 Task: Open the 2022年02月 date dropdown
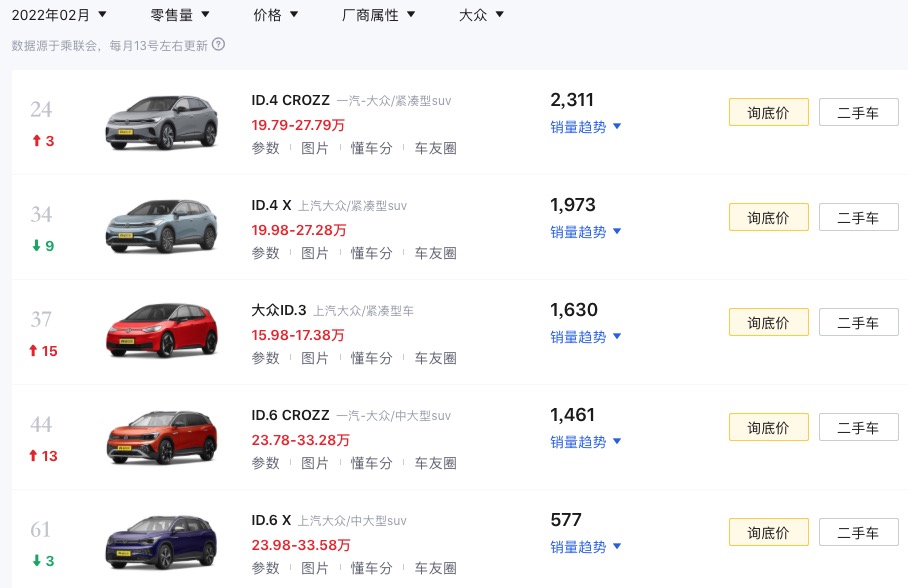tap(59, 15)
